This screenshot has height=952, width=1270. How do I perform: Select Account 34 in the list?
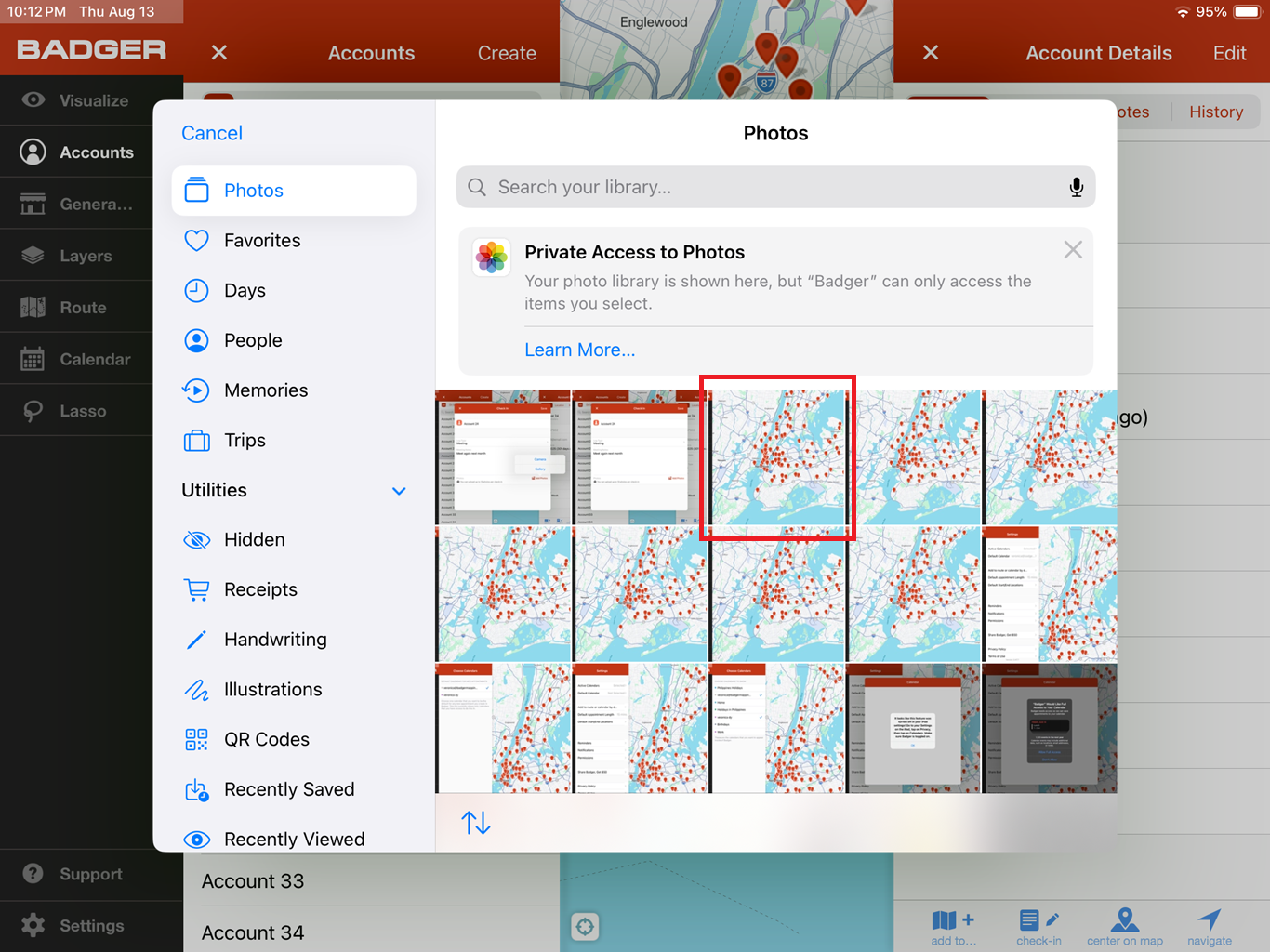coord(371,932)
